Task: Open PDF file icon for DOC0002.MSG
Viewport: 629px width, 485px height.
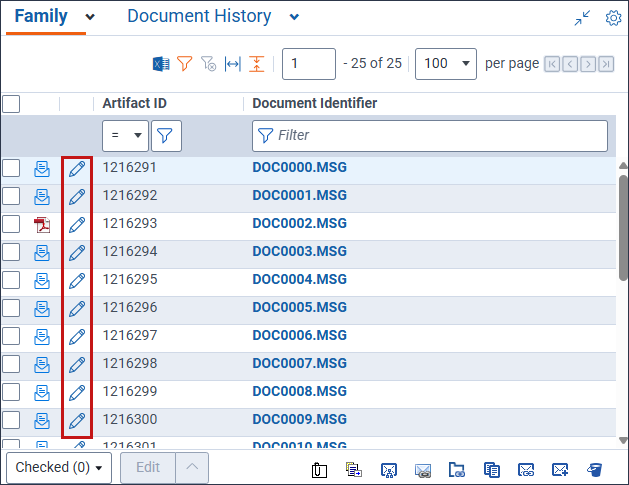Action: 42,225
